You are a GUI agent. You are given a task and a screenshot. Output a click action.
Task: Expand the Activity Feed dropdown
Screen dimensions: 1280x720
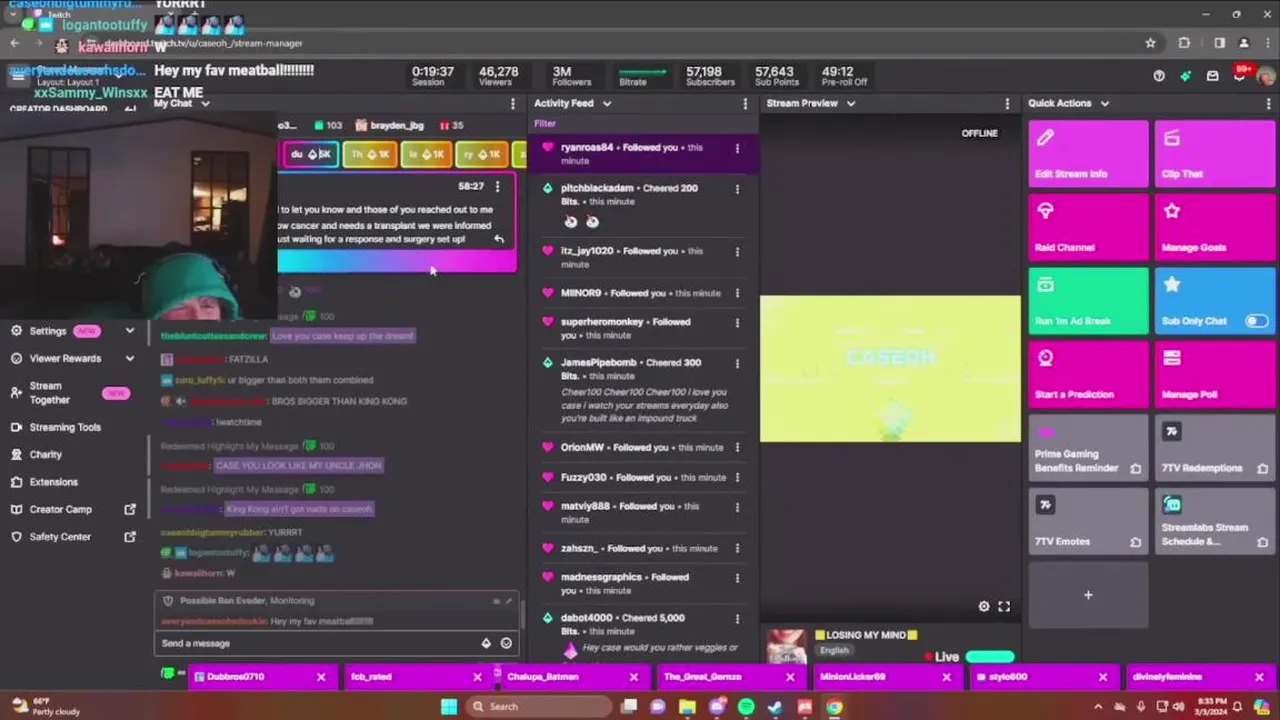606,103
